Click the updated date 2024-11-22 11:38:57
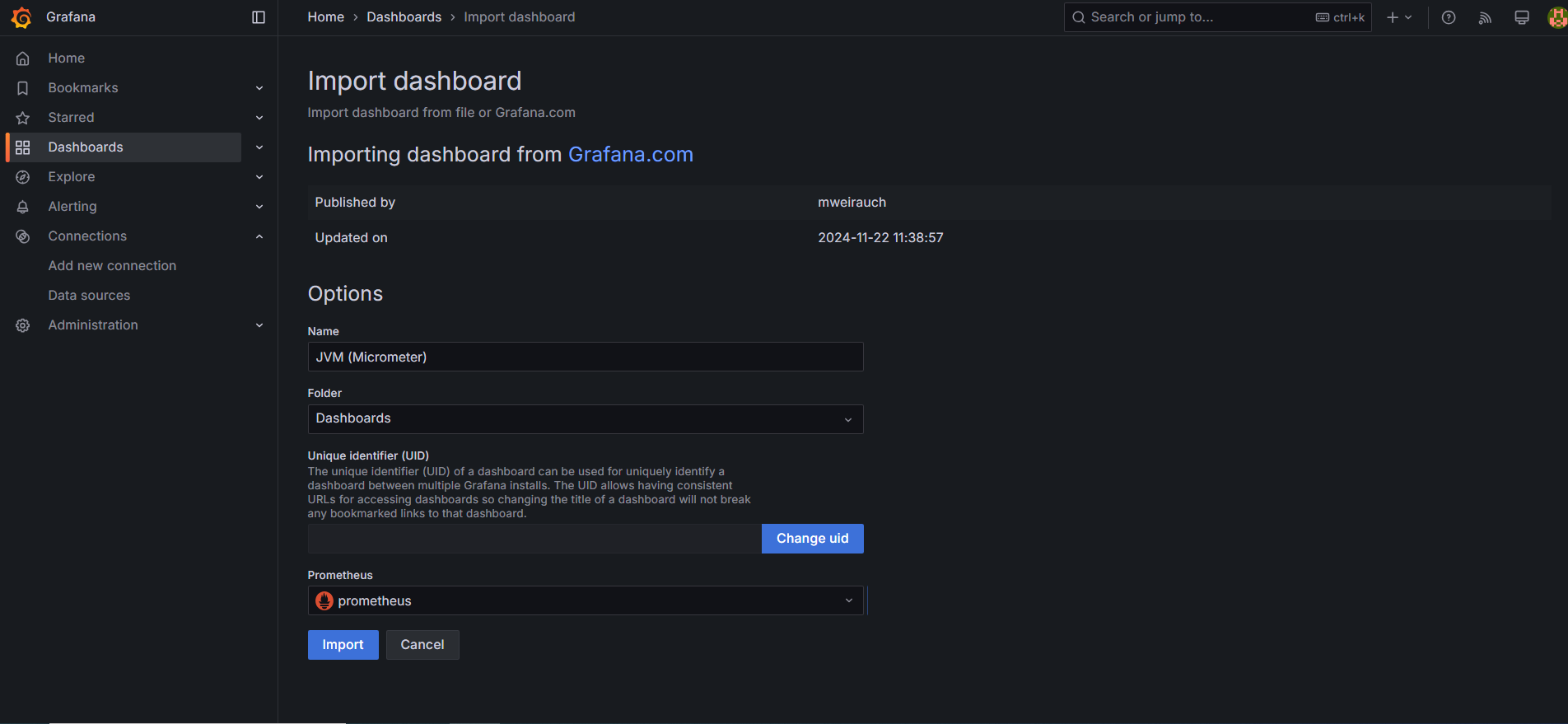Image resolution: width=1568 pixels, height=724 pixels. coord(880,238)
